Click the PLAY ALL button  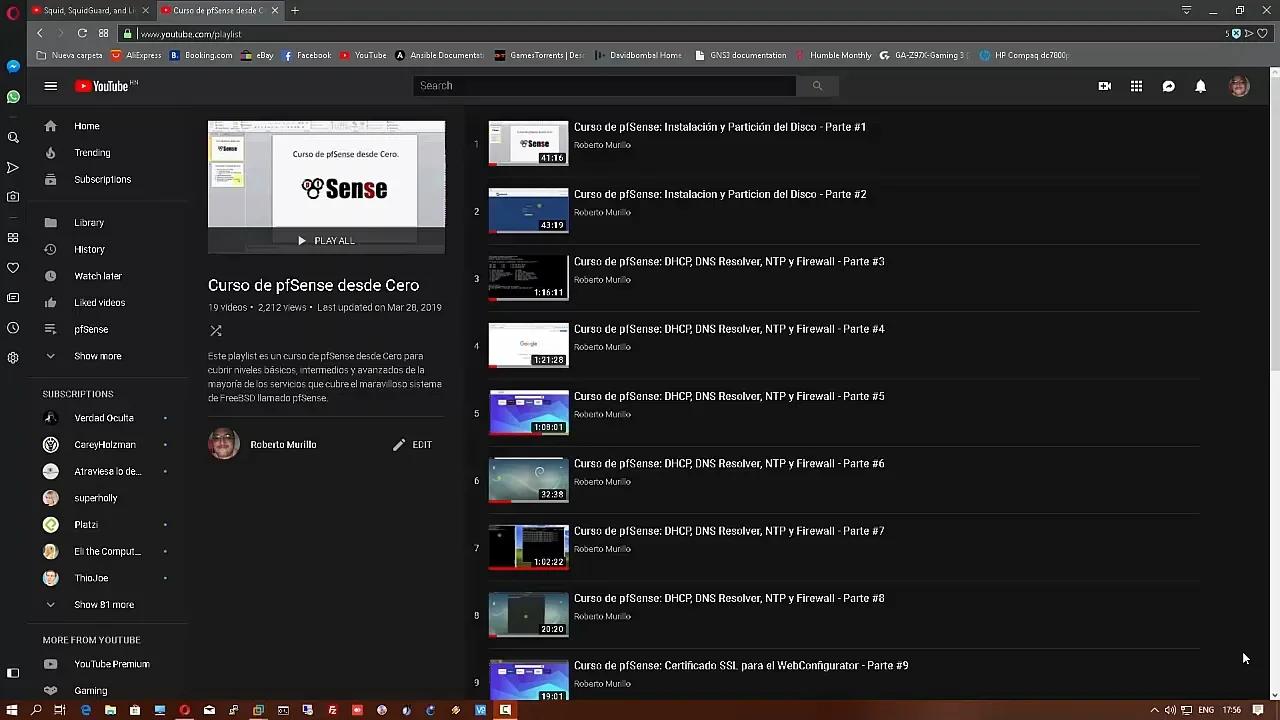(326, 240)
